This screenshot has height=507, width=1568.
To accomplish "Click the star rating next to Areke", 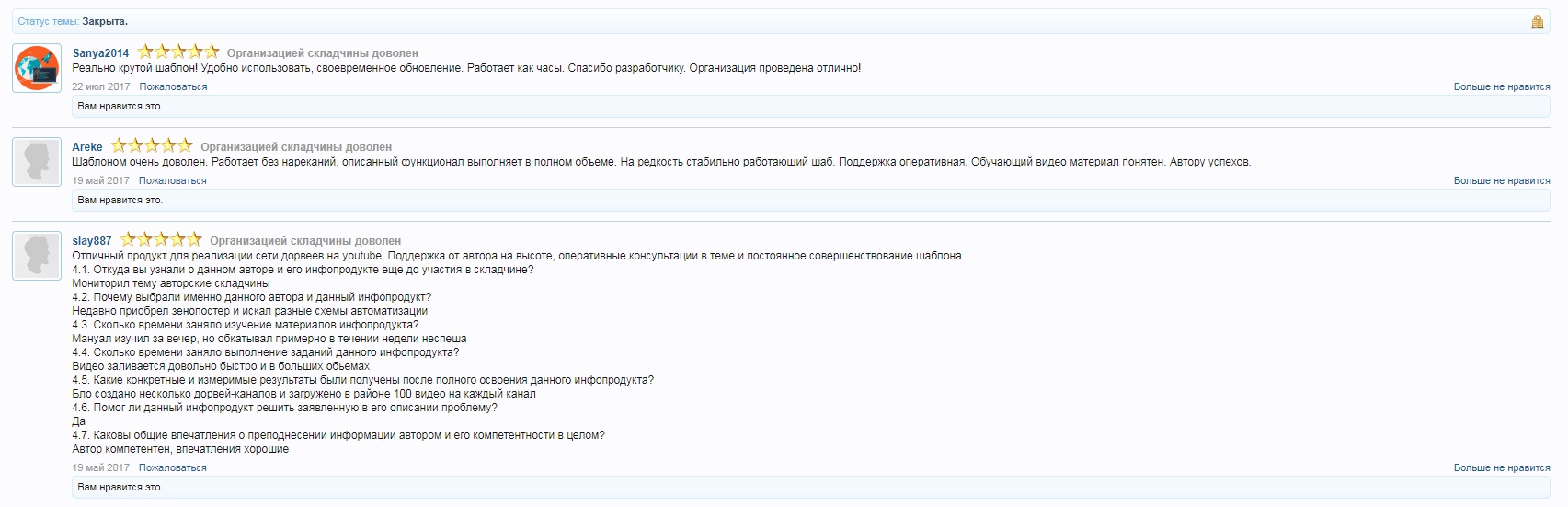I will (x=152, y=146).
